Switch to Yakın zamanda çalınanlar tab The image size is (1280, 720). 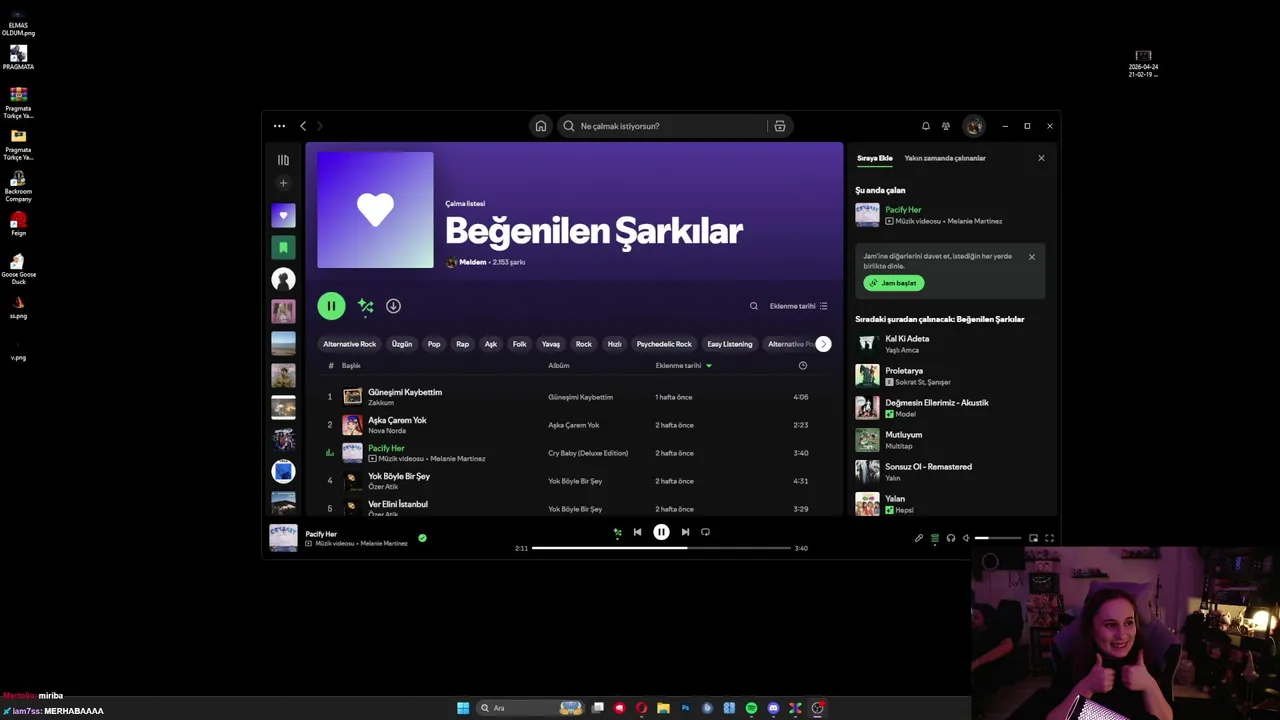[x=945, y=158]
